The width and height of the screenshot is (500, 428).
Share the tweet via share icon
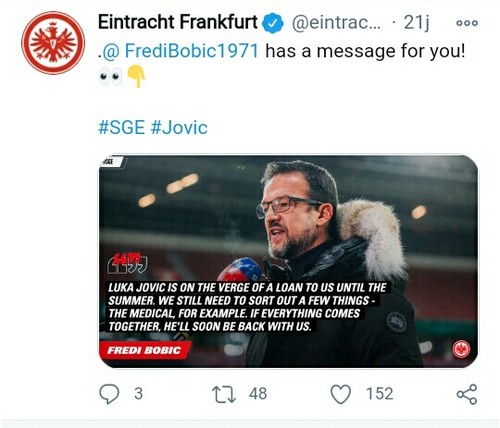coord(467,394)
